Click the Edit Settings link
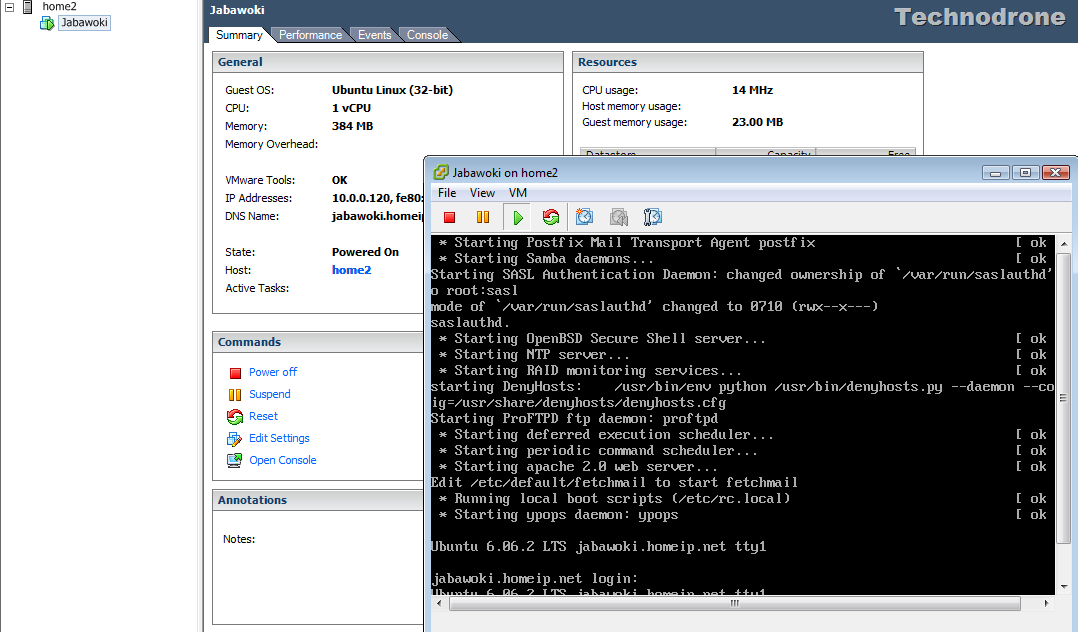The image size is (1078, 632). coord(279,438)
